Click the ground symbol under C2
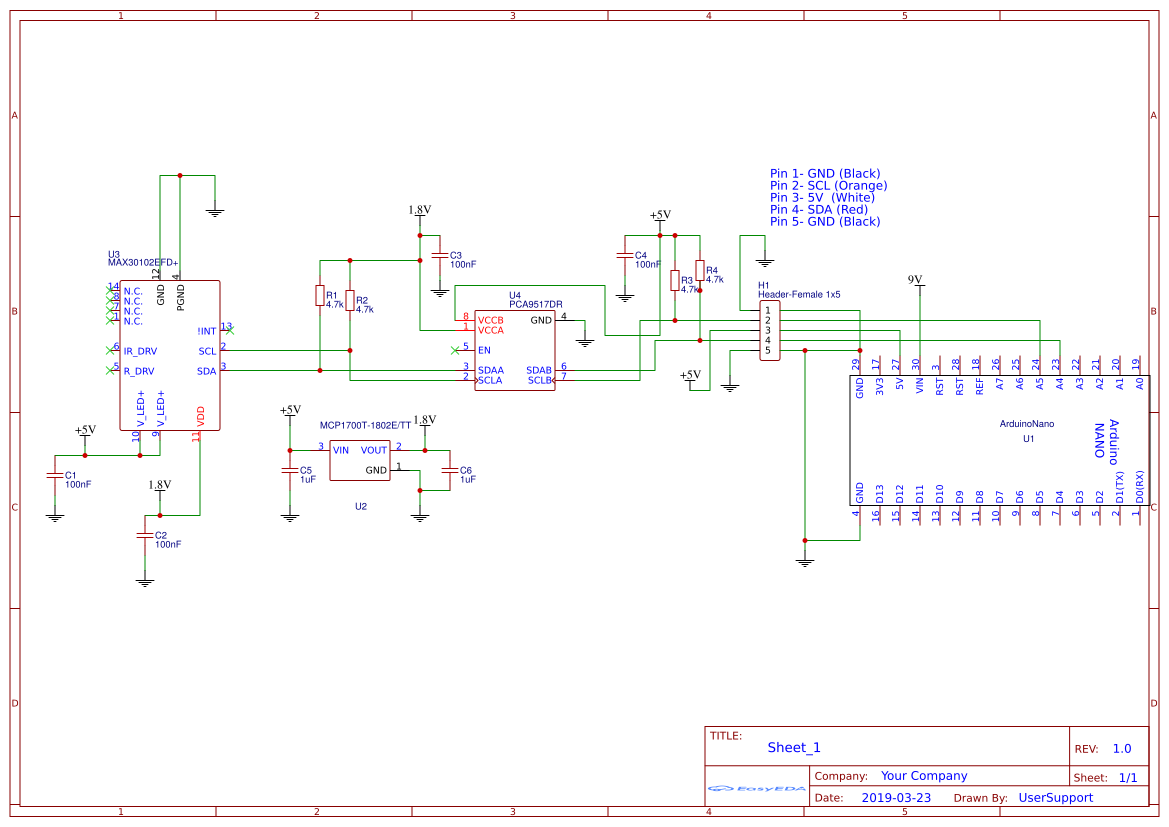1169x827 pixels. [145, 582]
